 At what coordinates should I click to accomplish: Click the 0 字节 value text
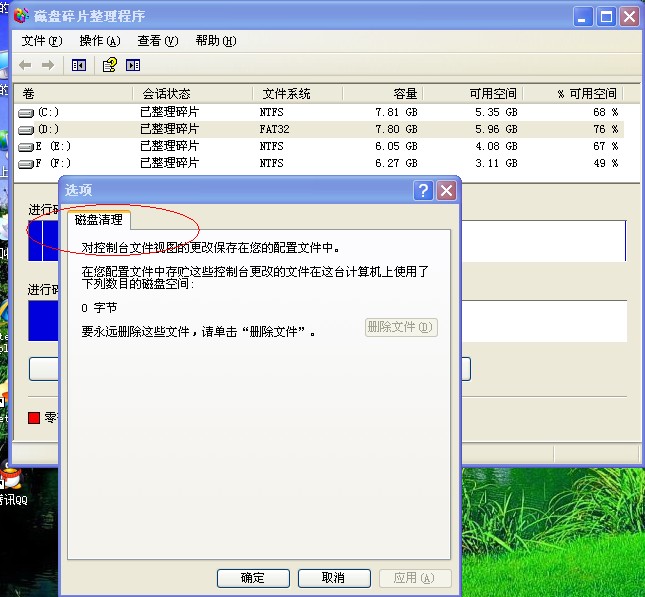pyautogui.click(x=99, y=308)
